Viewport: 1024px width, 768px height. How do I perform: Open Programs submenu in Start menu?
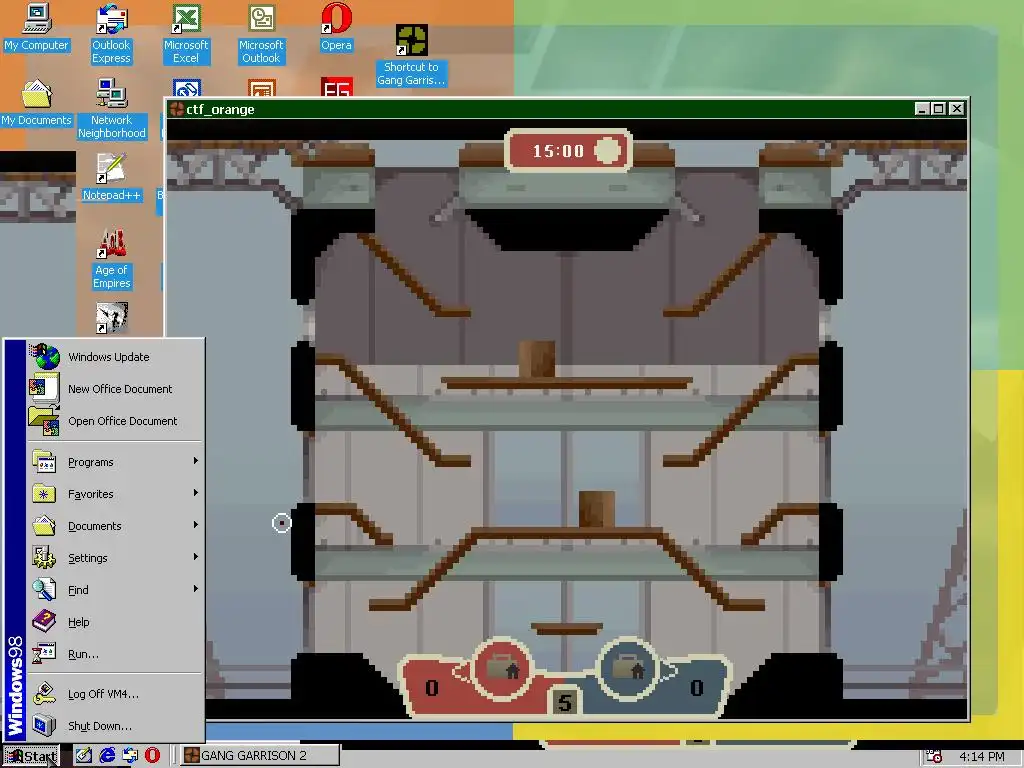click(x=116, y=462)
